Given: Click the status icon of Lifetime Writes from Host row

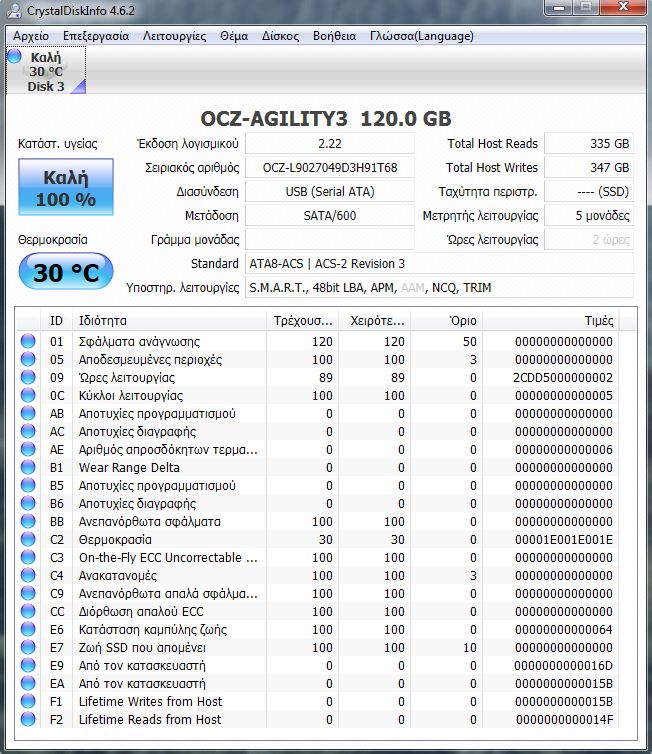Looking at the screenshot, I should coord(28,701).
